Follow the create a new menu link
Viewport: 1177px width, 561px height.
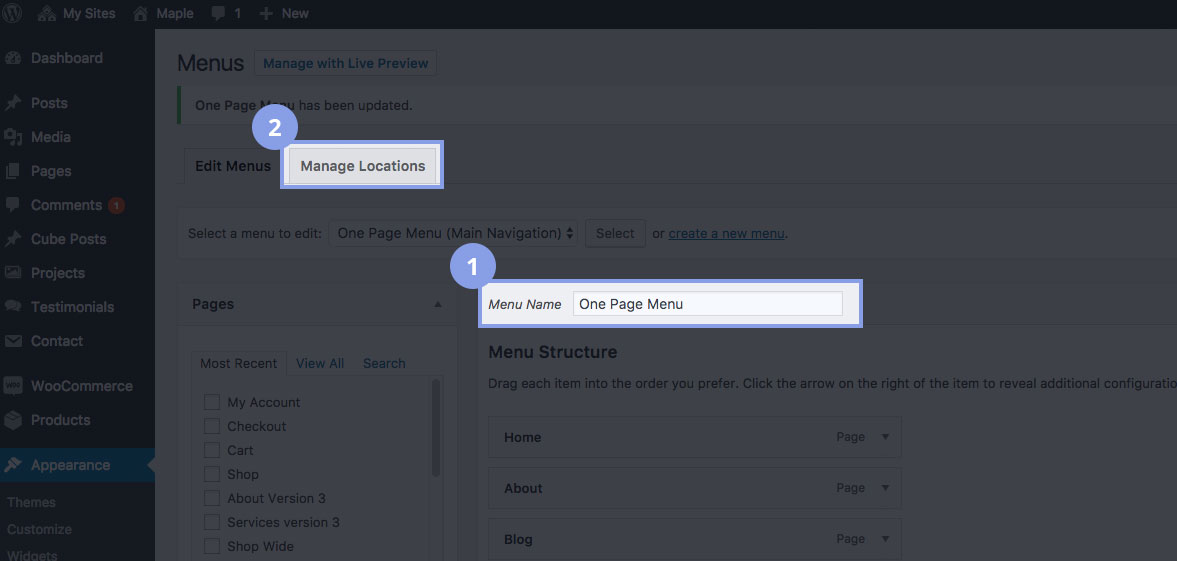pyautogui.click(x=726, y=233)
